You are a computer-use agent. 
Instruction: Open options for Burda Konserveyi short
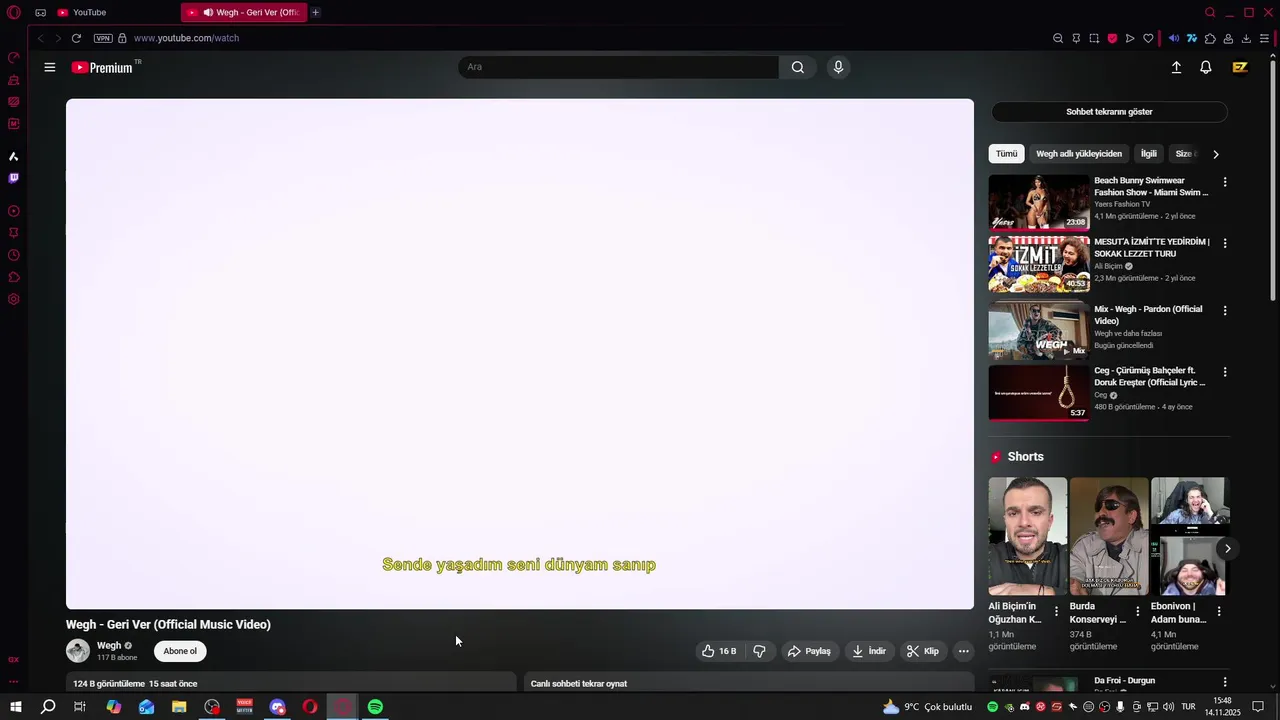coord(1137,611)
